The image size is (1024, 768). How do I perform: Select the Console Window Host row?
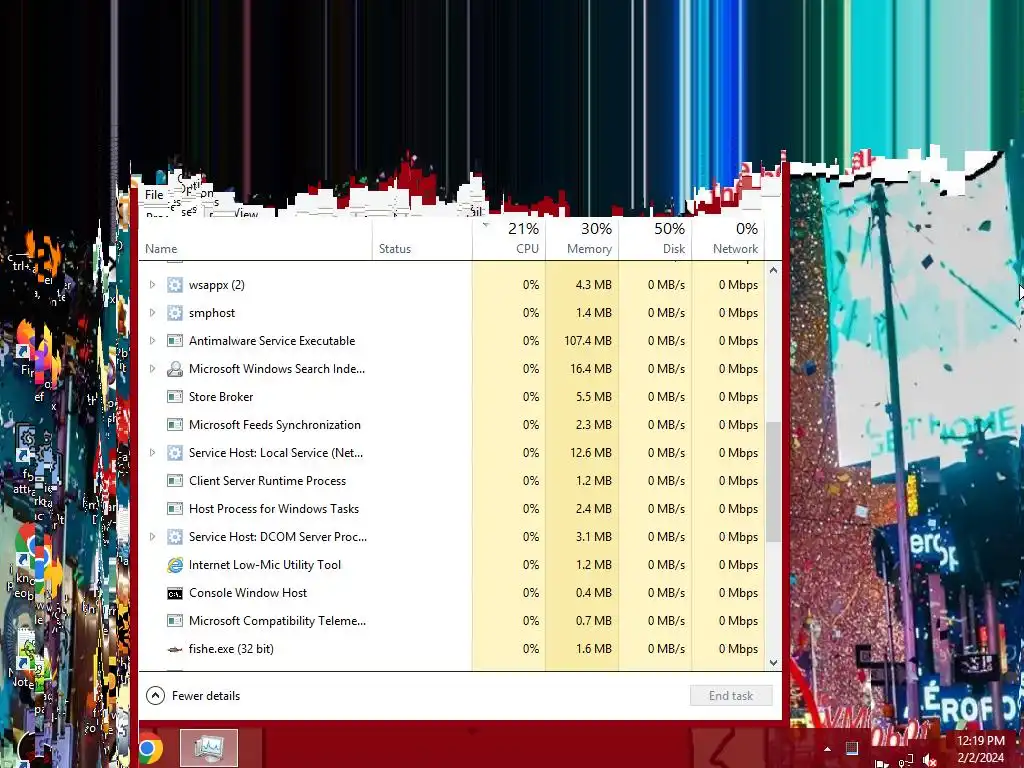coord(451,593)
